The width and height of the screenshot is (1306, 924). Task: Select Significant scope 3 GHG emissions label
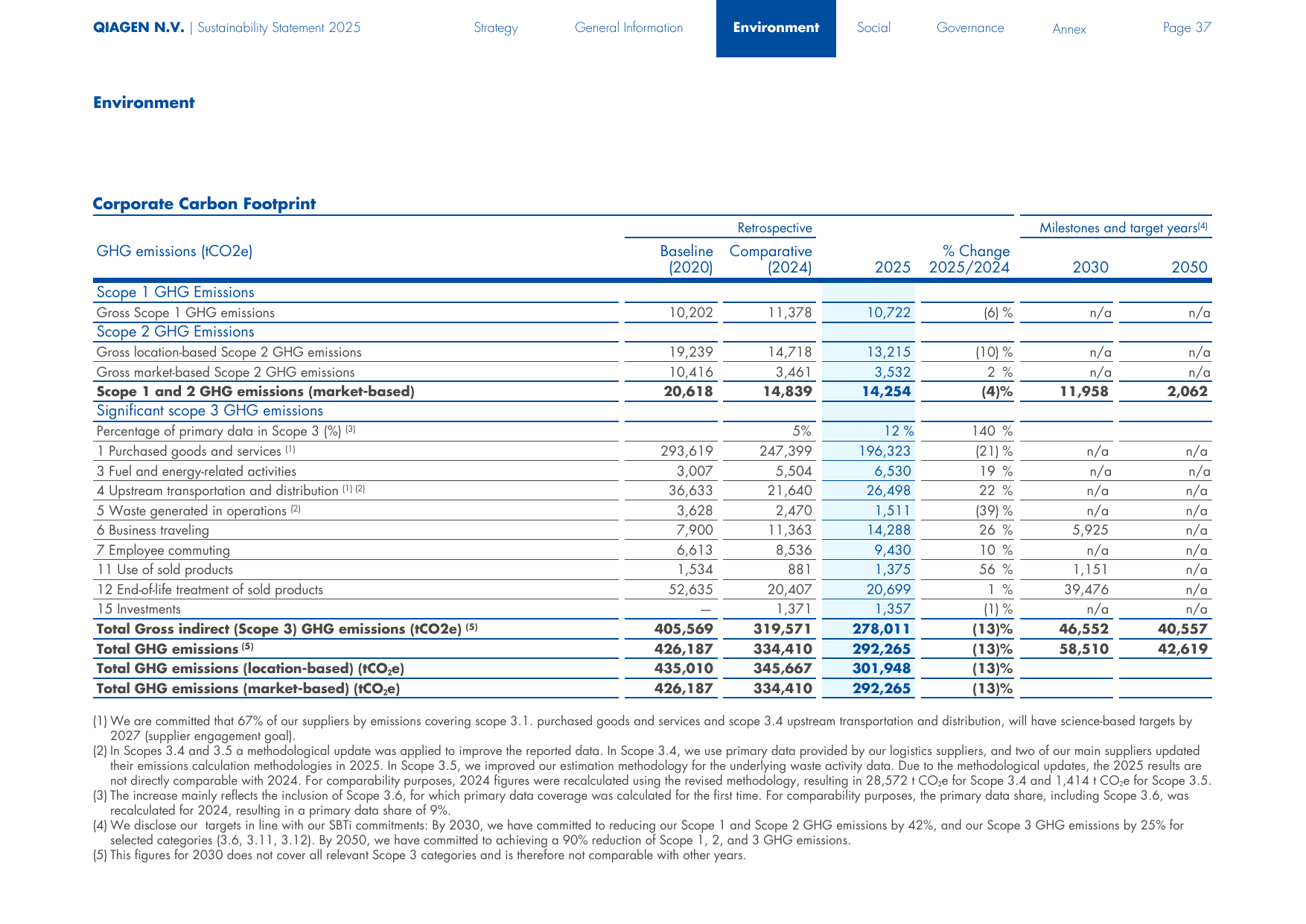click(x=210, y=411)
